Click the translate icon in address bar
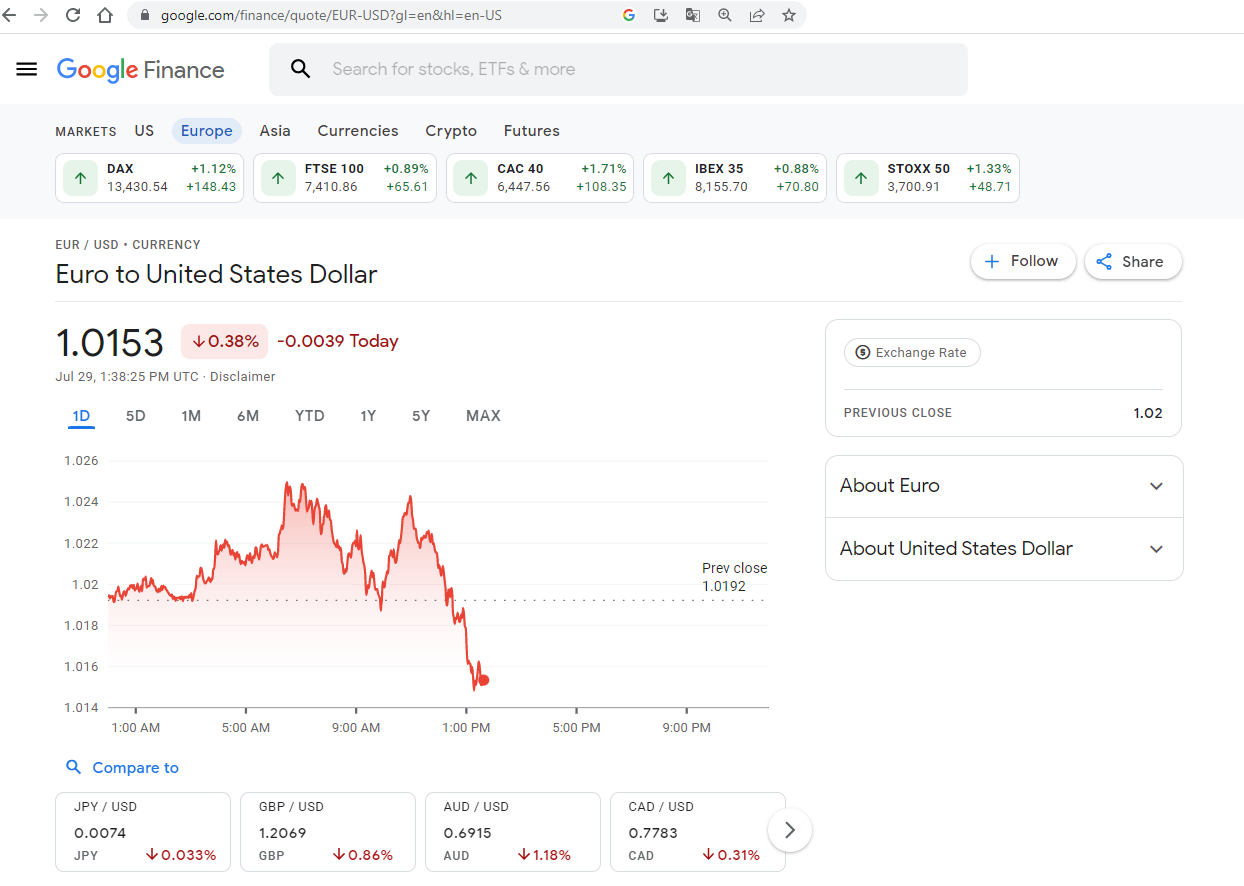 (692, 15)
